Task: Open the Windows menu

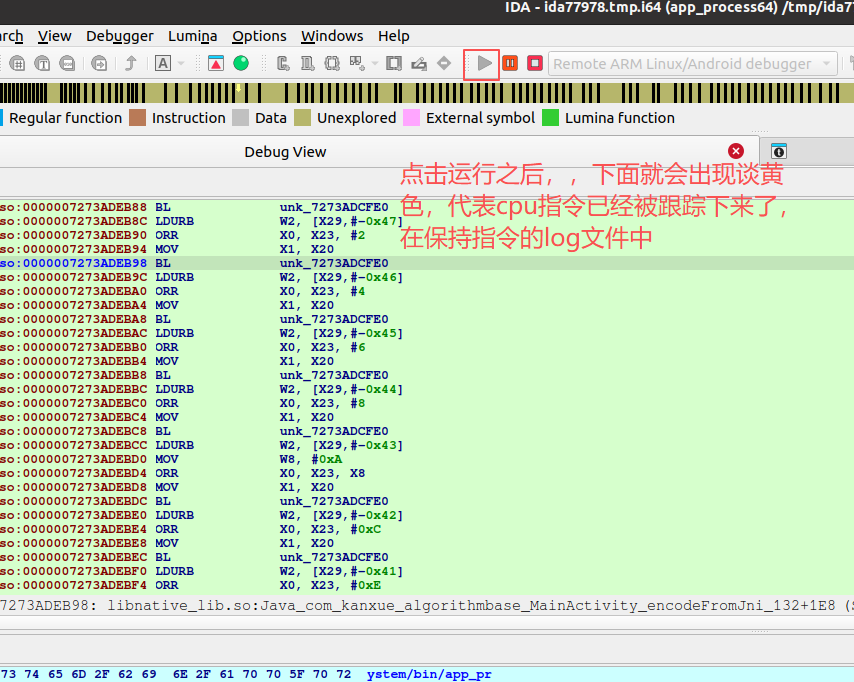Action: [332, 36]
